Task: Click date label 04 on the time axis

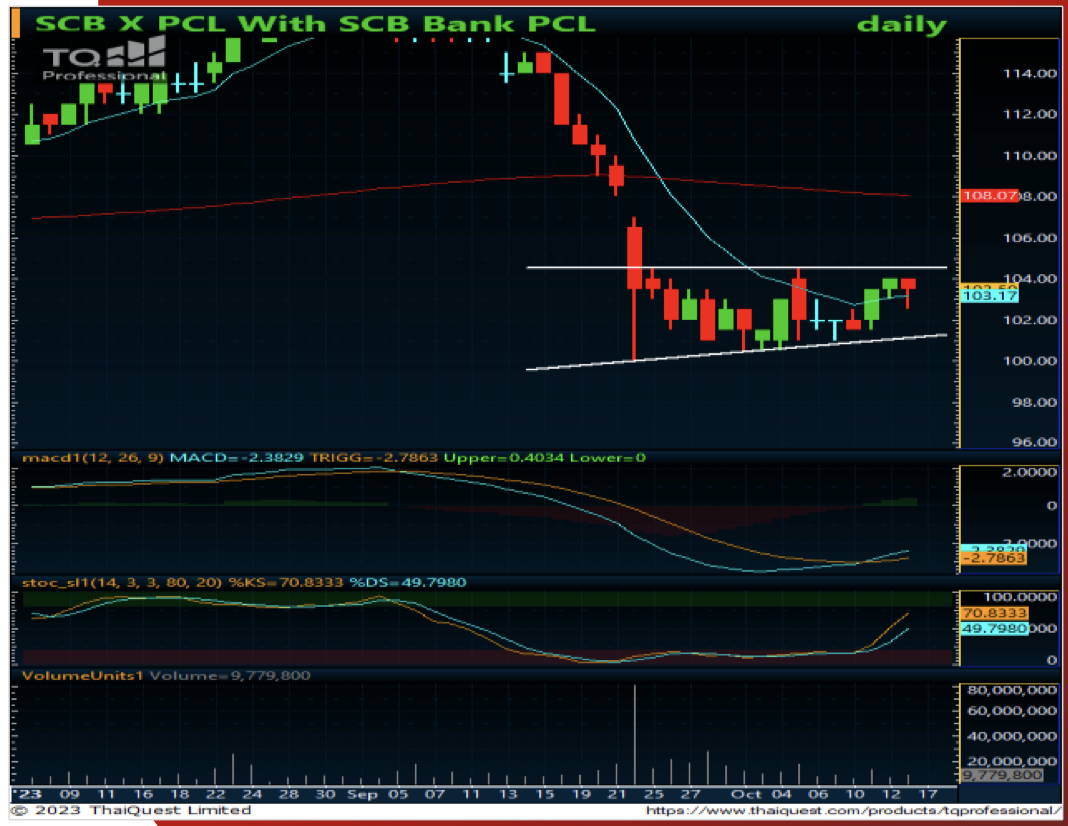Action: point(781,794)
